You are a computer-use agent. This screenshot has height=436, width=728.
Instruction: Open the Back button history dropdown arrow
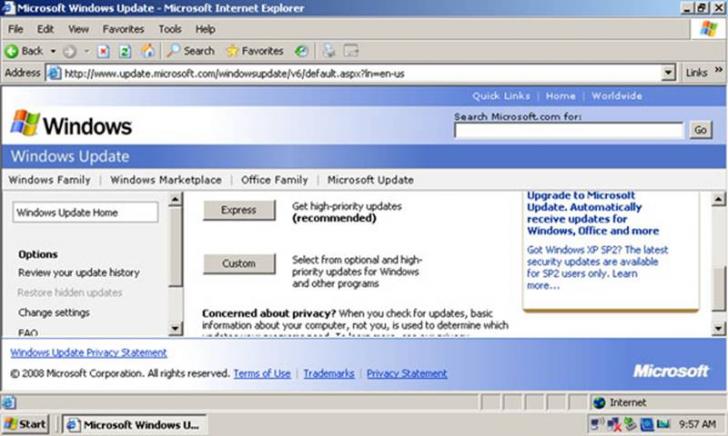pyautogui.click(x=51, y=51)
